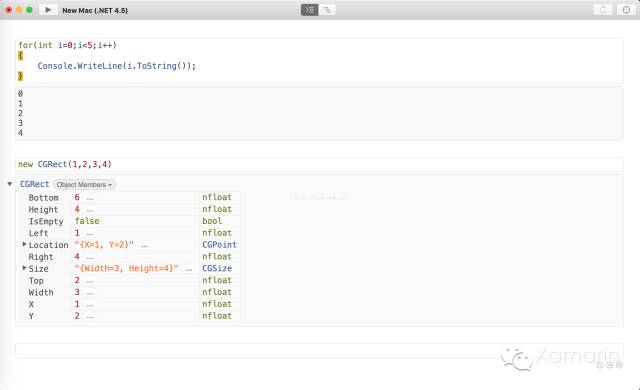Viewport: 640px width, 390px height.
Task: Expand the Location property row
Action: tap(24, 244)
